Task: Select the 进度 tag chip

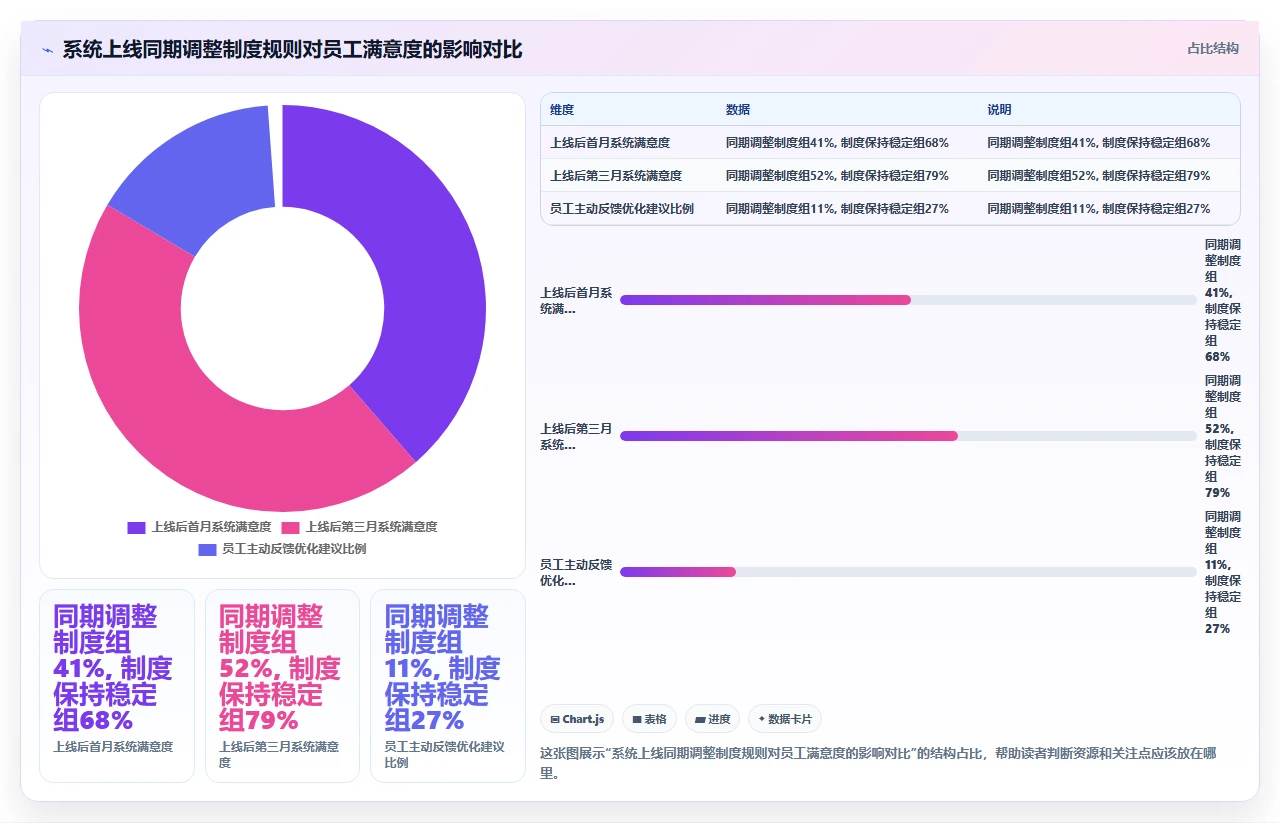Action: pyautogui.click(x=712, y=719)
